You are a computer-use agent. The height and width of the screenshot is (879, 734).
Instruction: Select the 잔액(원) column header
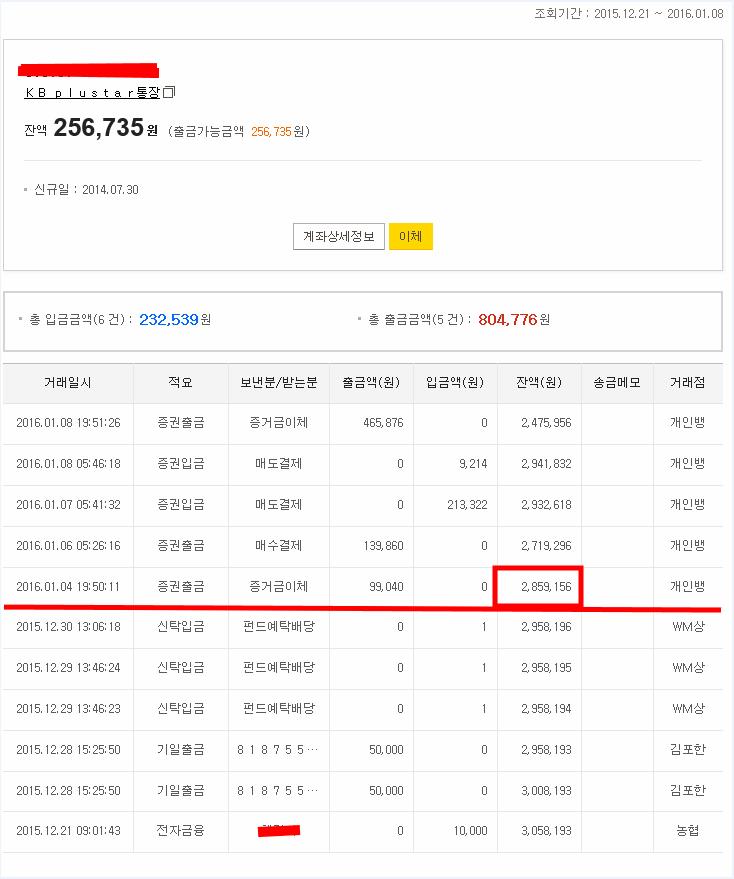tap(539, 383)
